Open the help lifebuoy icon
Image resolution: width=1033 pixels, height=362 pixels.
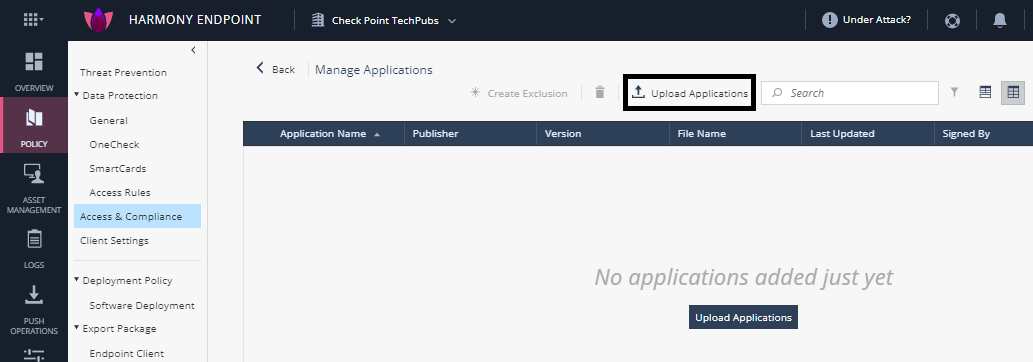point(952,20)
